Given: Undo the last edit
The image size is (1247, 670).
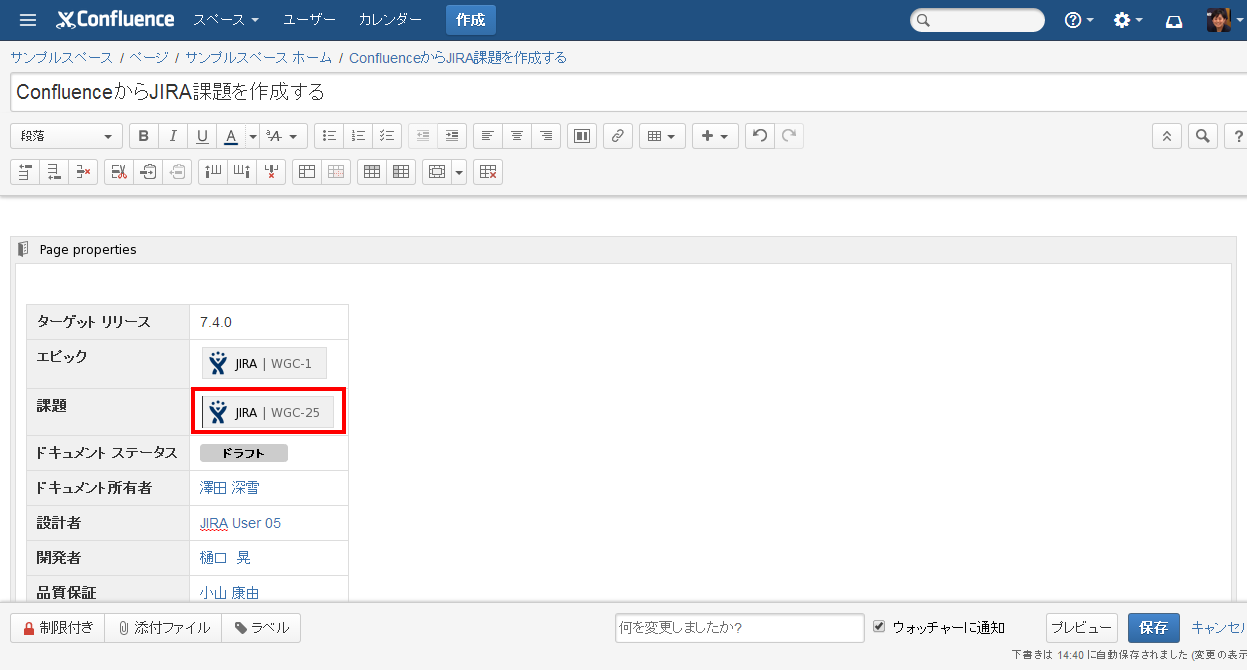Looking at the screenshot, I should 759,136.
